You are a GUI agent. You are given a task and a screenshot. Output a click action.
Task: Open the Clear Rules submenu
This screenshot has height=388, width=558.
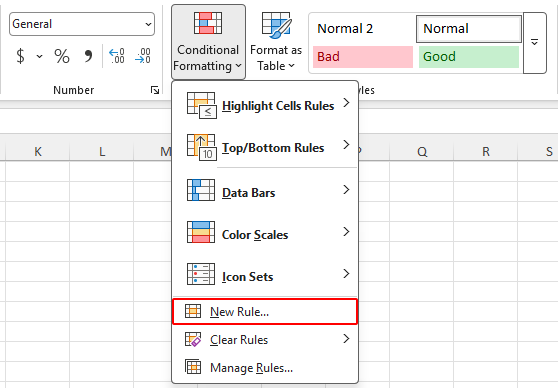(265, 340)
